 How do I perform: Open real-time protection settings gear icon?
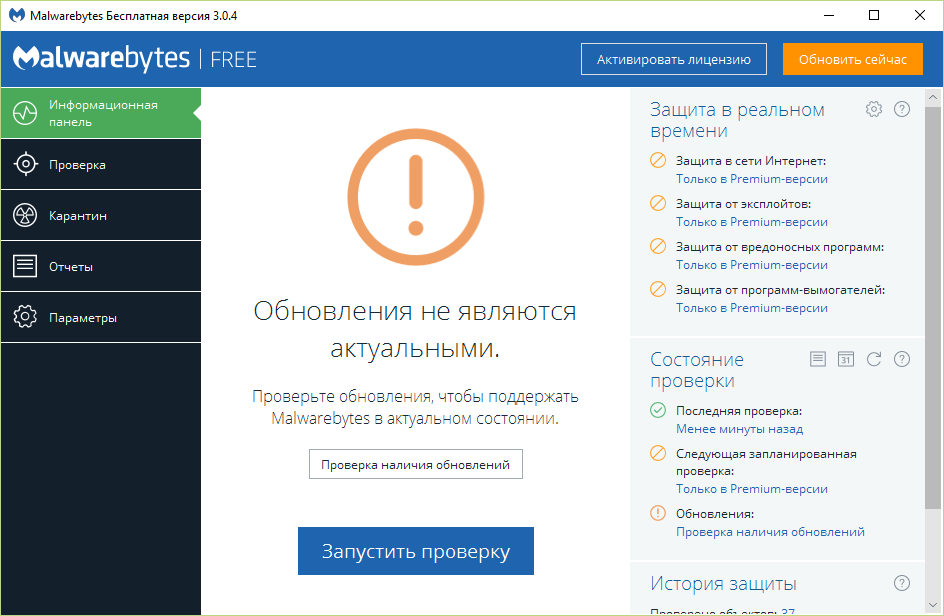click(x=874, y=109)
